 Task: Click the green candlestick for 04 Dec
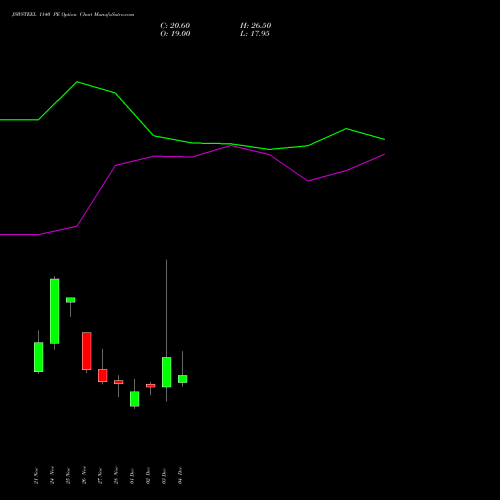click(183, 379)
